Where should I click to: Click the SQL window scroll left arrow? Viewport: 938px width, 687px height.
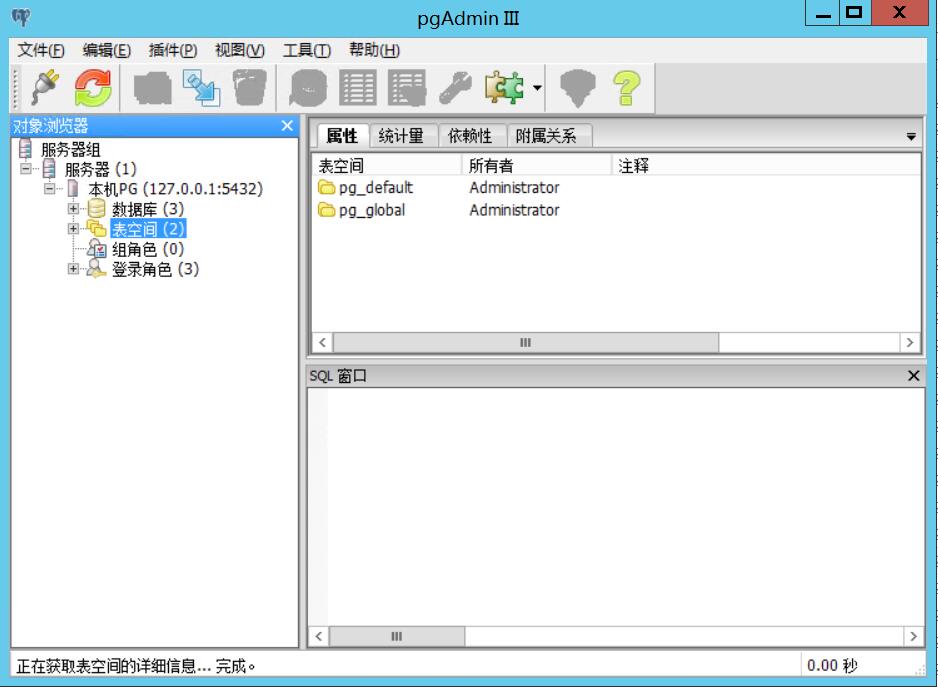(x=319, y=636)
